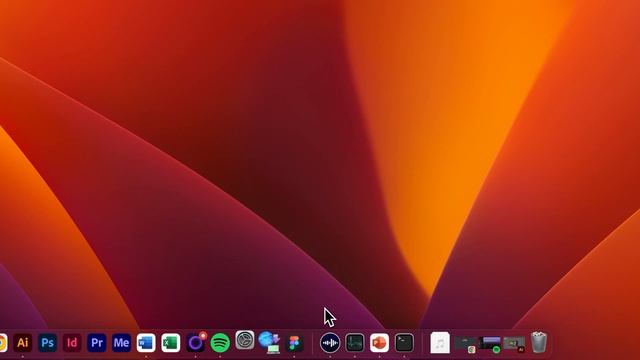Viewport: 640px width, 360px height.
Task: Open System Settings gear icon
Action: [x=245, y=340]
